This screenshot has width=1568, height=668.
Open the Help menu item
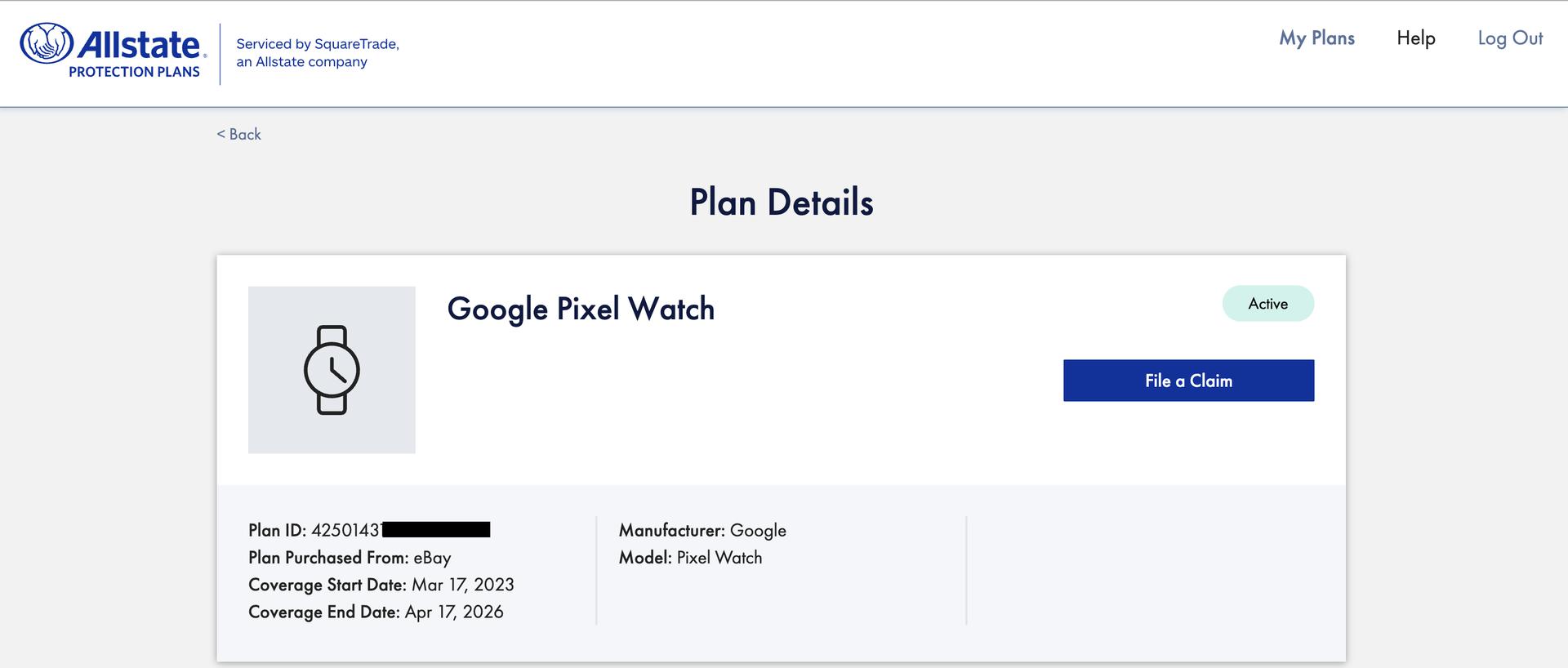pos(1415,38)
